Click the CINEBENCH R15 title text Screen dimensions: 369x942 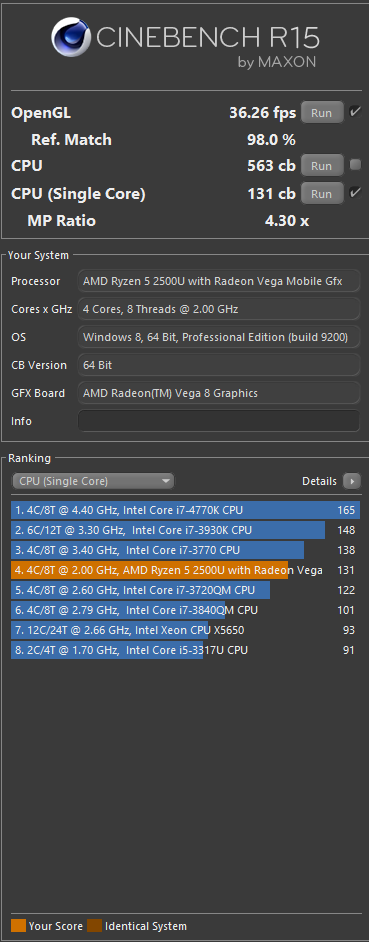click(x=208, y=39)
